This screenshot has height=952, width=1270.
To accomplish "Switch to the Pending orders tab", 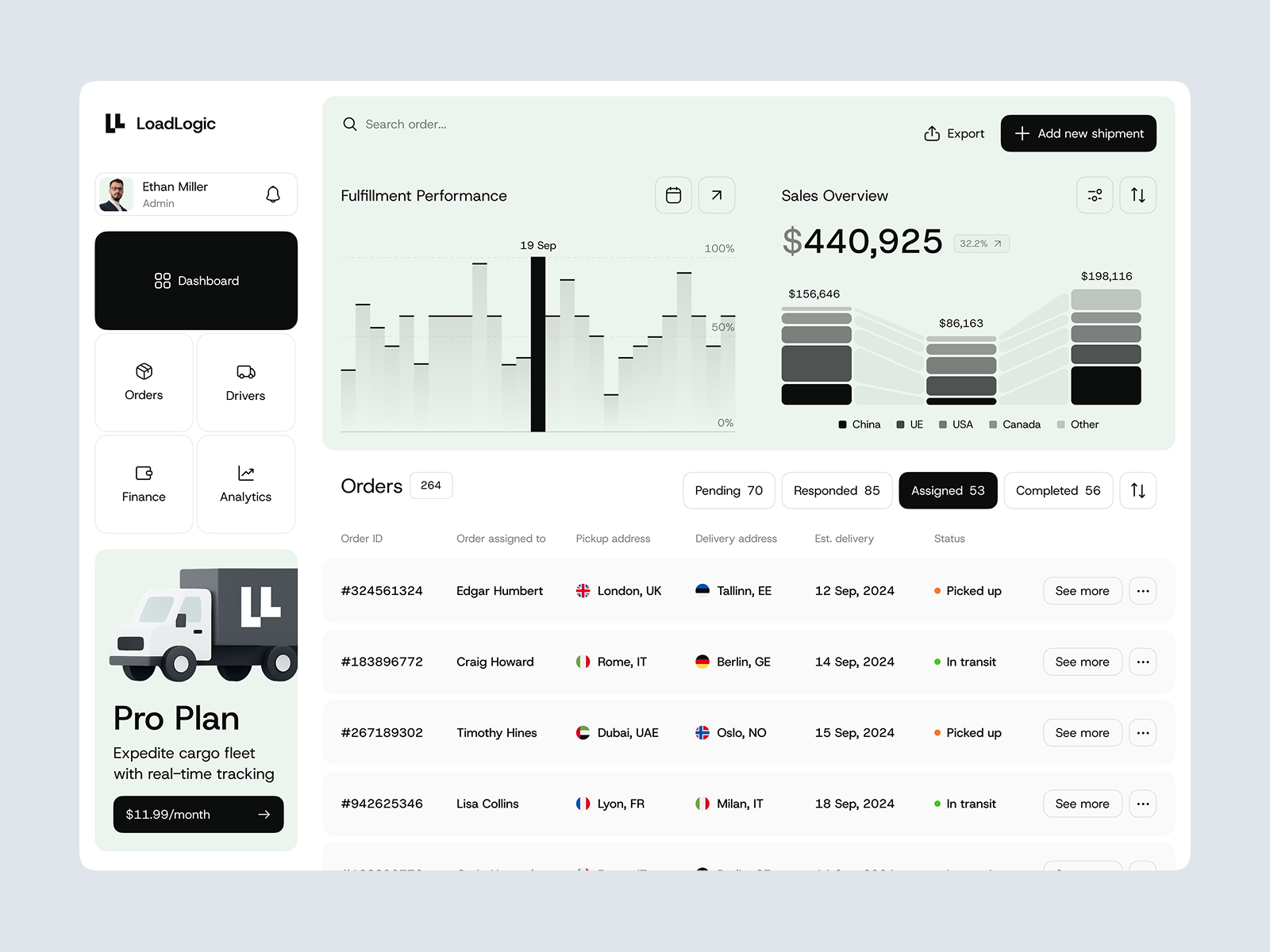I will pos(728,490).
